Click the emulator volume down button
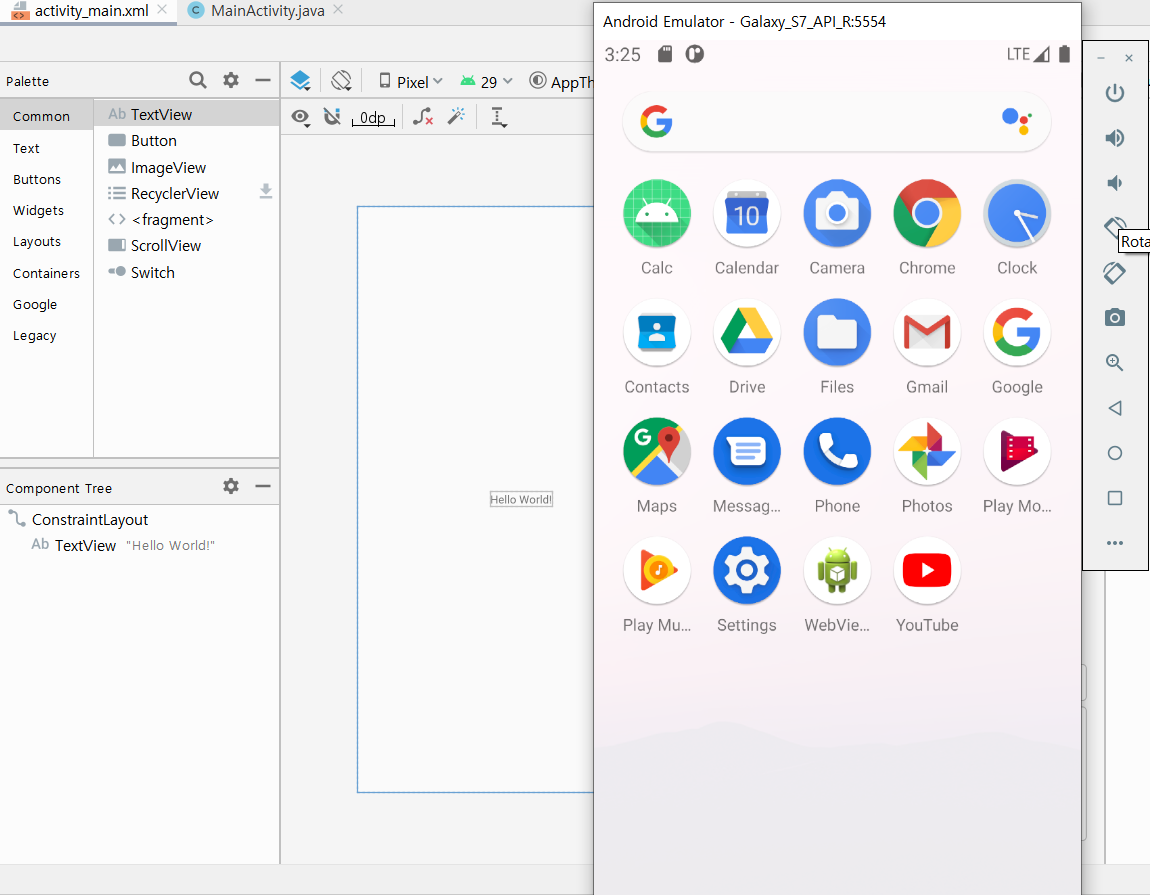1150x895 pixels. [x=1115, y=183]
